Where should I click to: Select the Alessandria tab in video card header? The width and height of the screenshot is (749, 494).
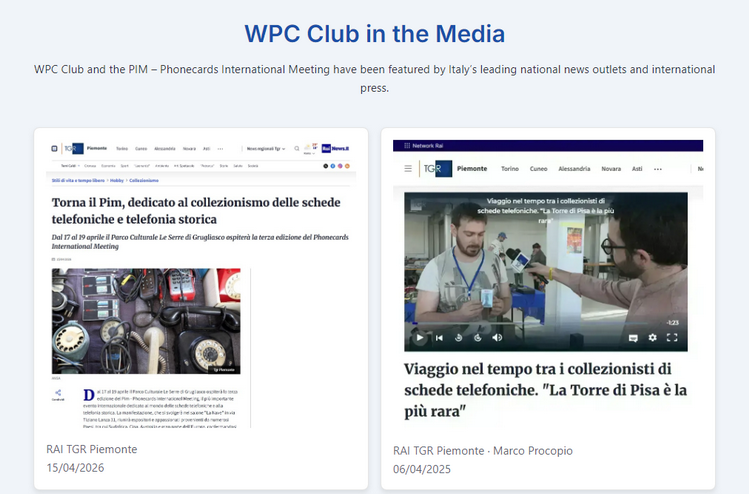(x=574, y=169)
